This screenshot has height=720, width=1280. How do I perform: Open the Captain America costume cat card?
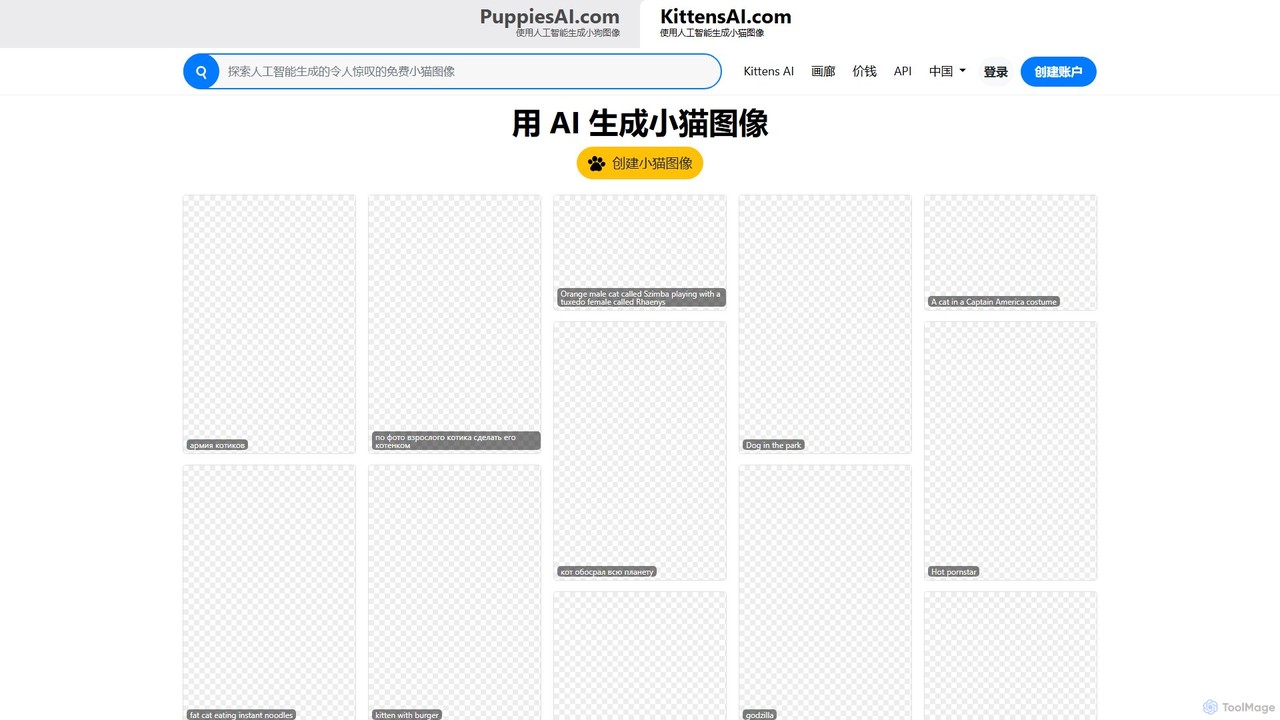(x=1011, y=252)
